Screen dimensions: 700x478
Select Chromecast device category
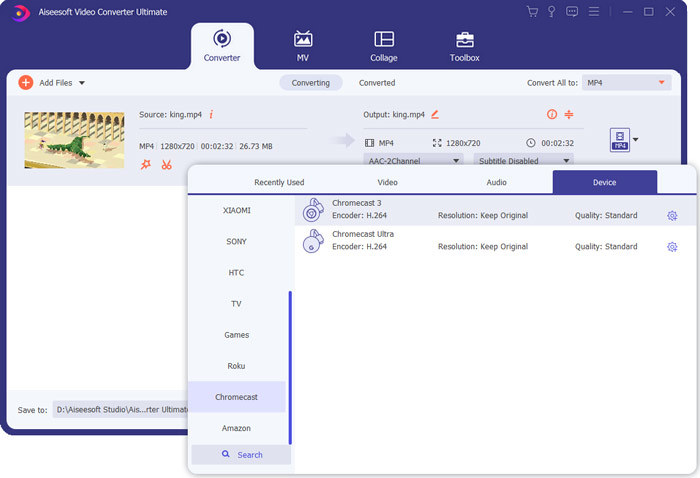coord(237,397)
